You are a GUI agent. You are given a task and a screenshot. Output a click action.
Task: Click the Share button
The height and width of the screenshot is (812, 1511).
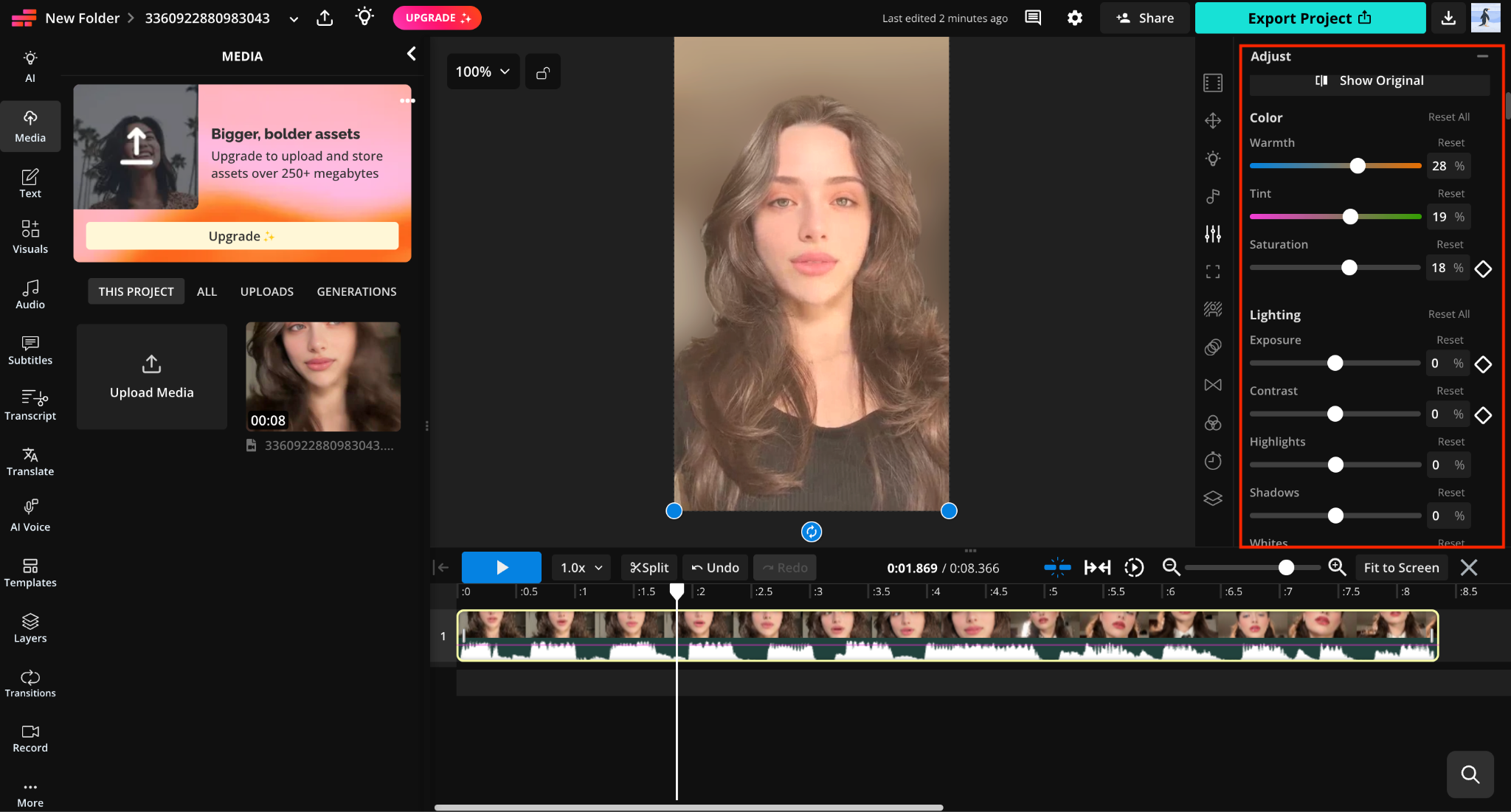point(1145,18)
